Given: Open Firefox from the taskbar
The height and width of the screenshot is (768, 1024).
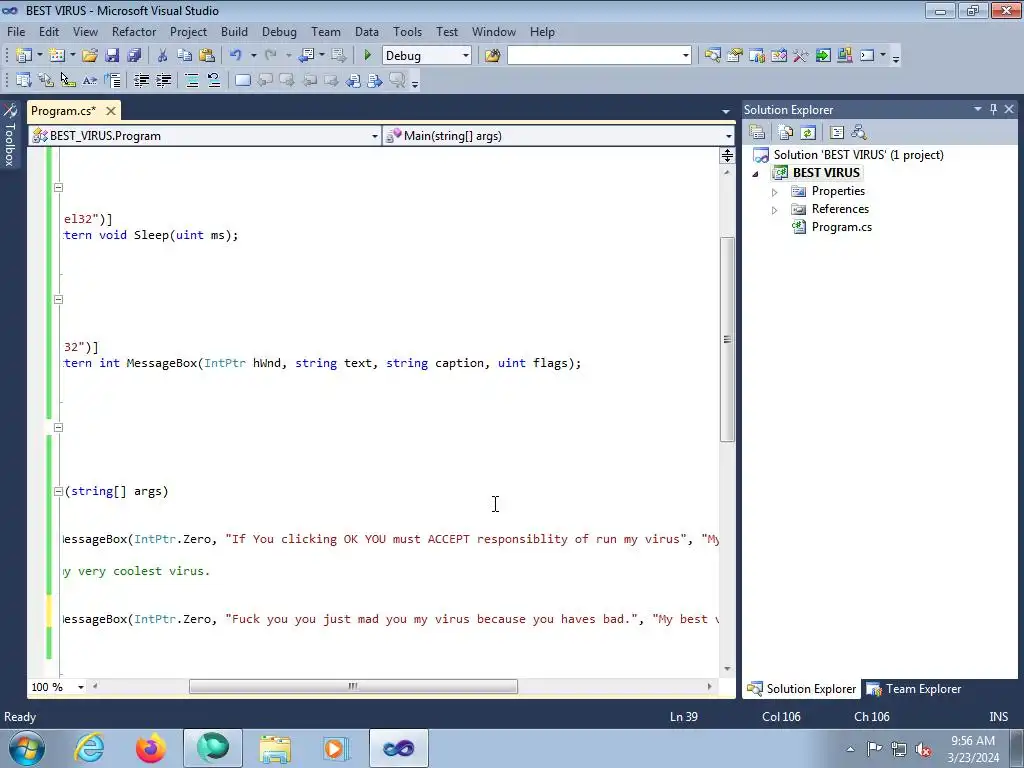Looking at the screenshot, I should (x=151, y=748).
